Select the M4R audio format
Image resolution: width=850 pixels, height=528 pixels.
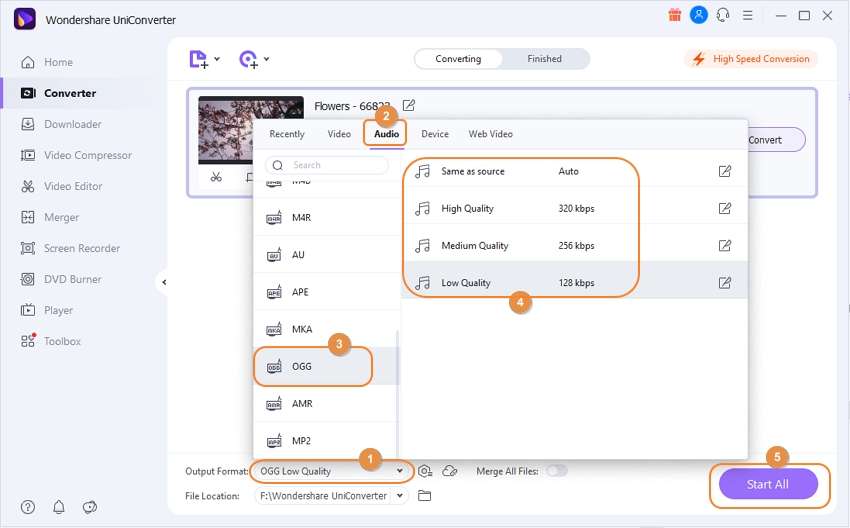click(x=325, y=217)
